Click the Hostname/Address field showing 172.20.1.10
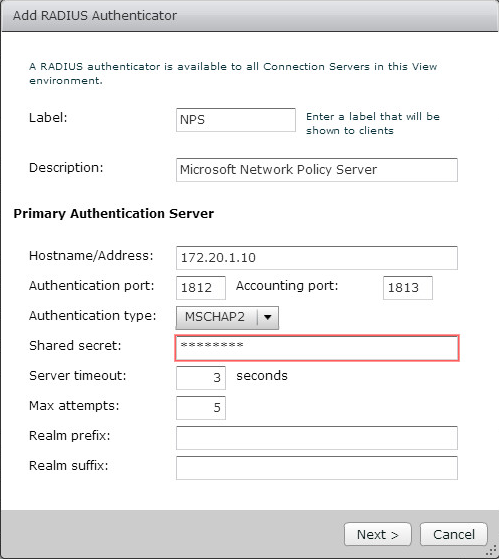Image resolution: width=499 pixels, height=559 pixels. pos(317,257)
